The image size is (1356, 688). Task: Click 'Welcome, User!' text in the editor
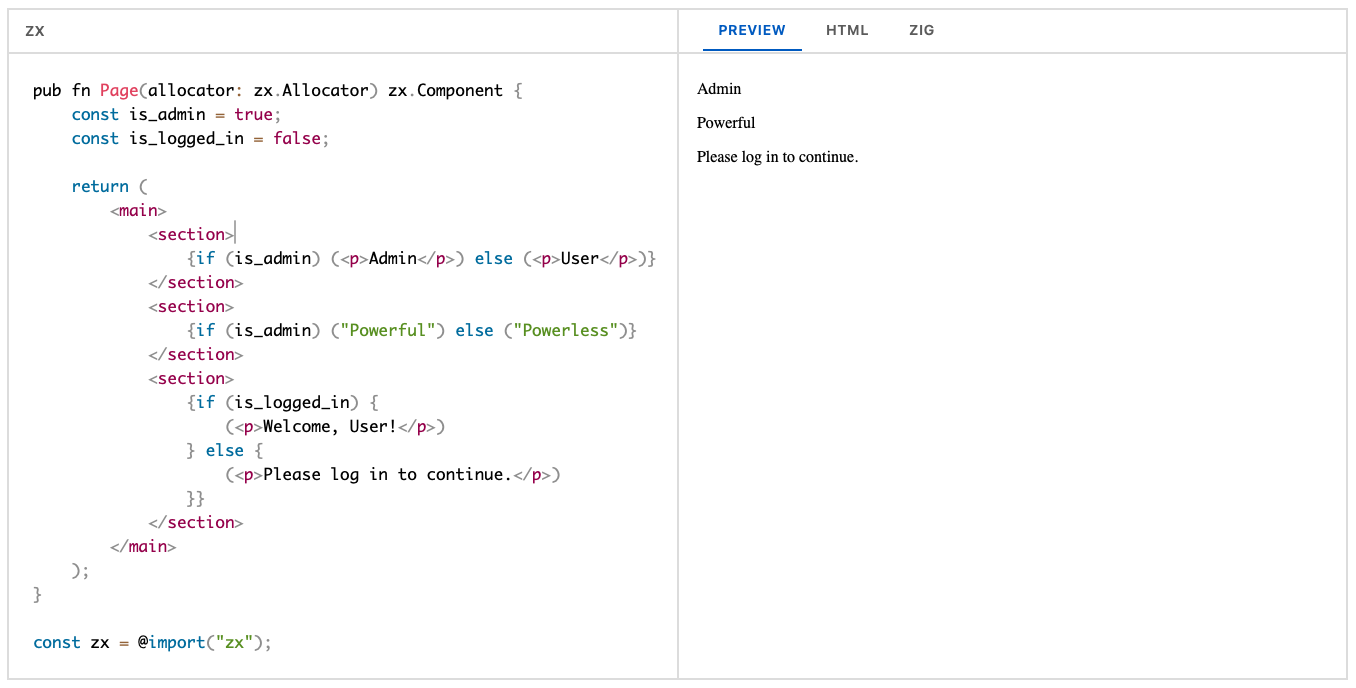329,427
